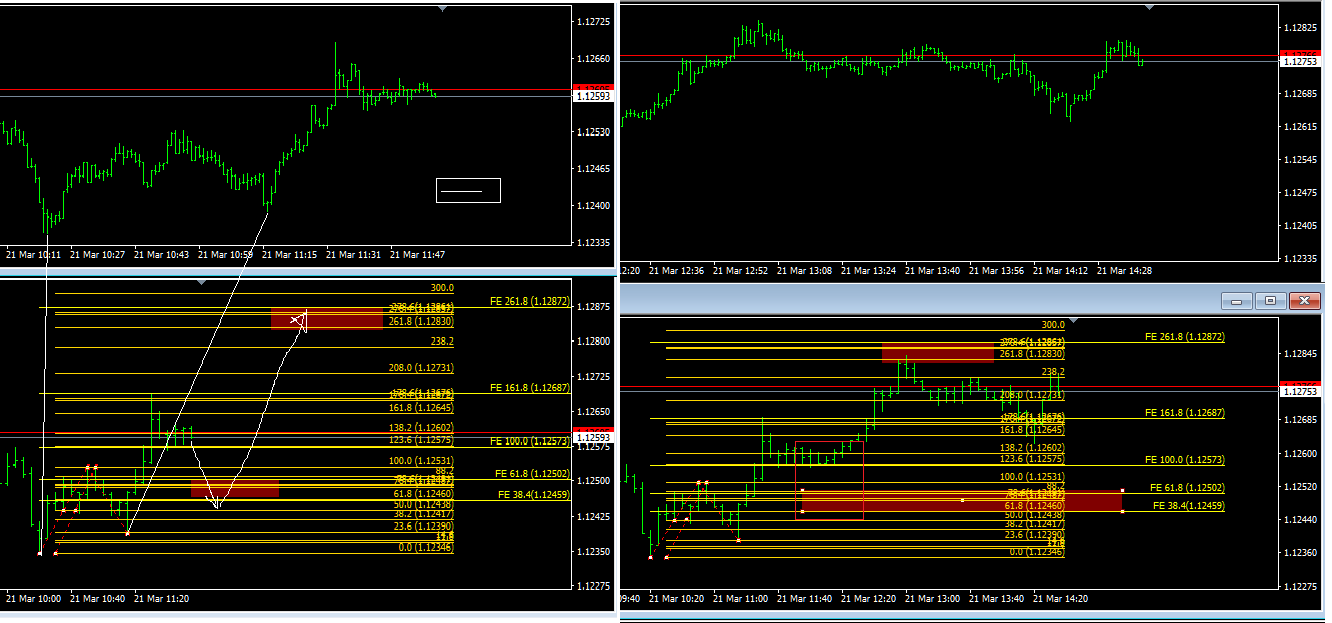Select lower red rectangle in bottom-right chart
The image size is (1332, 623).
[962, 501]
